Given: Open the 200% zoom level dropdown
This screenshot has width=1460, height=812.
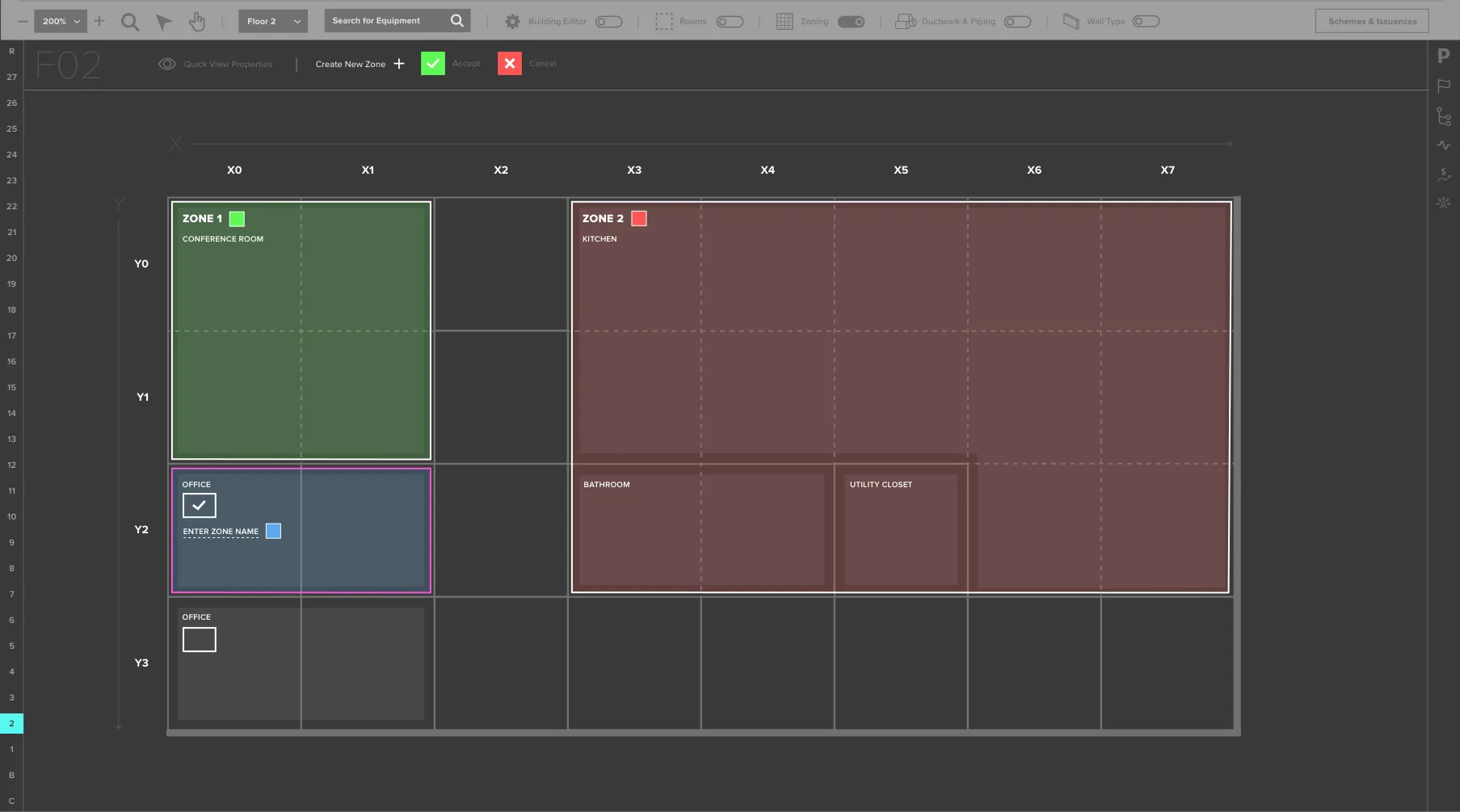Looking at the screenshot, I should pos(61,21).
